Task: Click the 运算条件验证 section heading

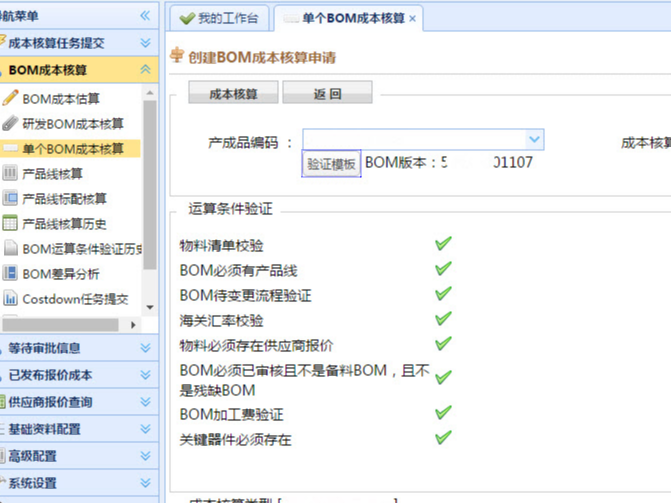Action: pyautogui.click(x=230, y=209)
